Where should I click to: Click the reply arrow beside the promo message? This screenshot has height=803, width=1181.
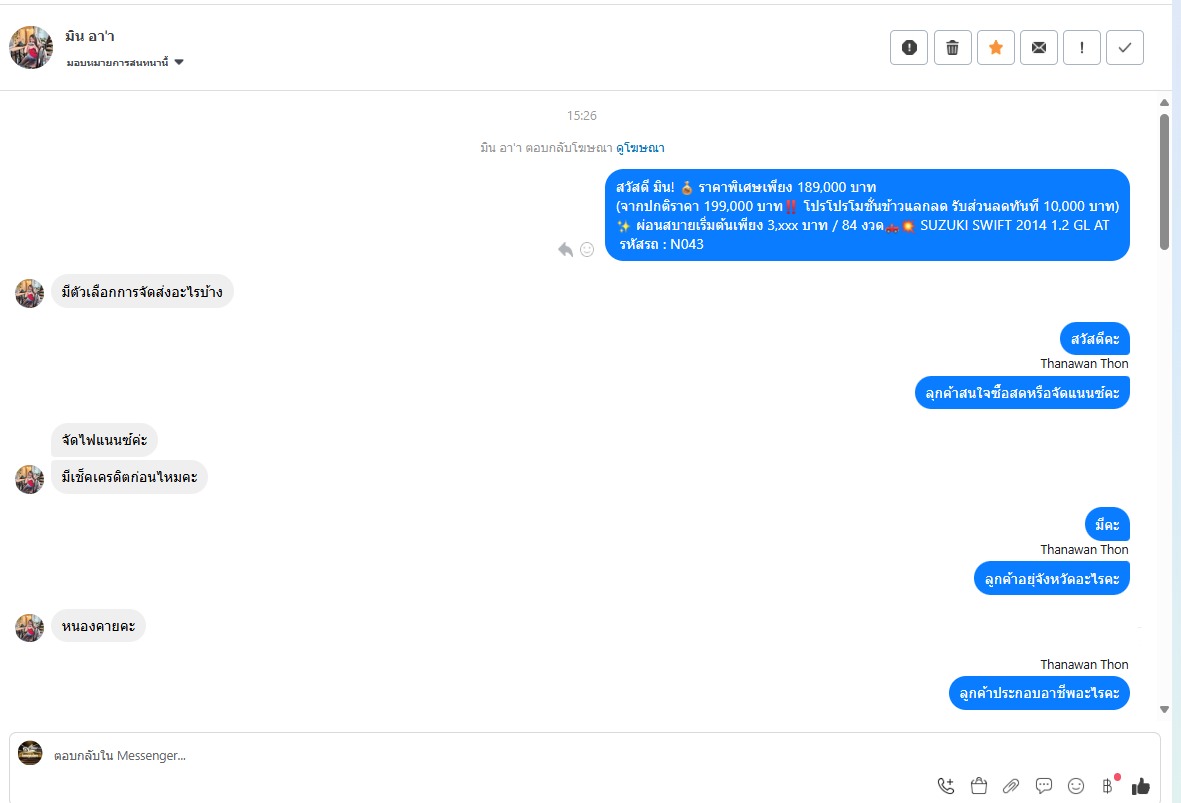[566, 249]
